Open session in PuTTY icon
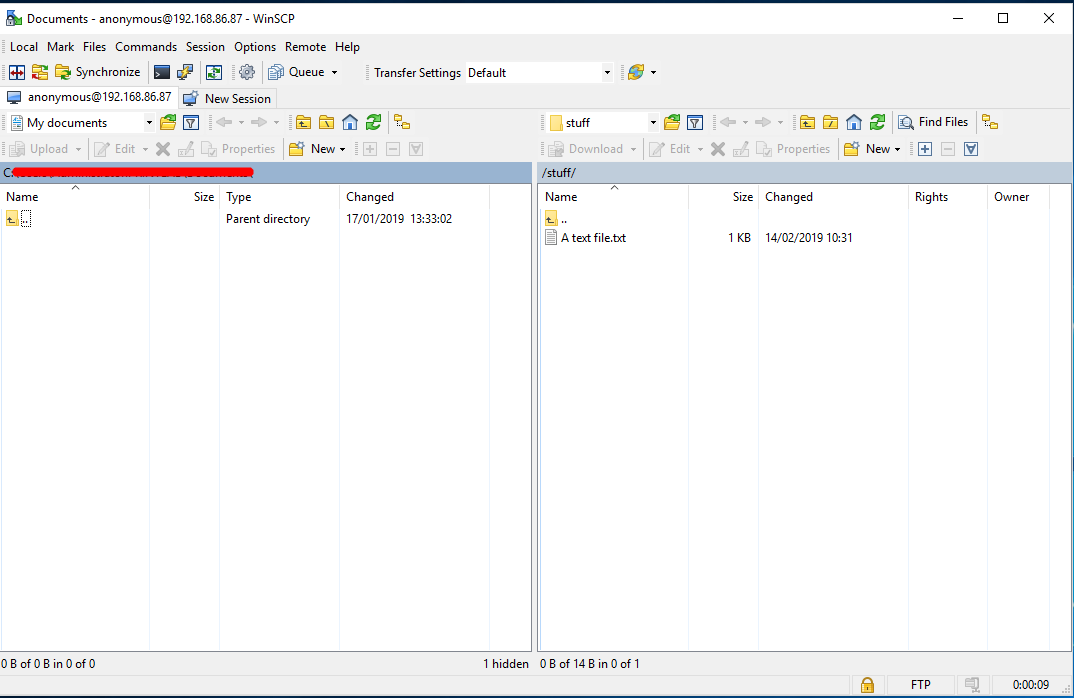Image resolution: width=1074 pixels, height=698 pixels. (x=185, y=72)
